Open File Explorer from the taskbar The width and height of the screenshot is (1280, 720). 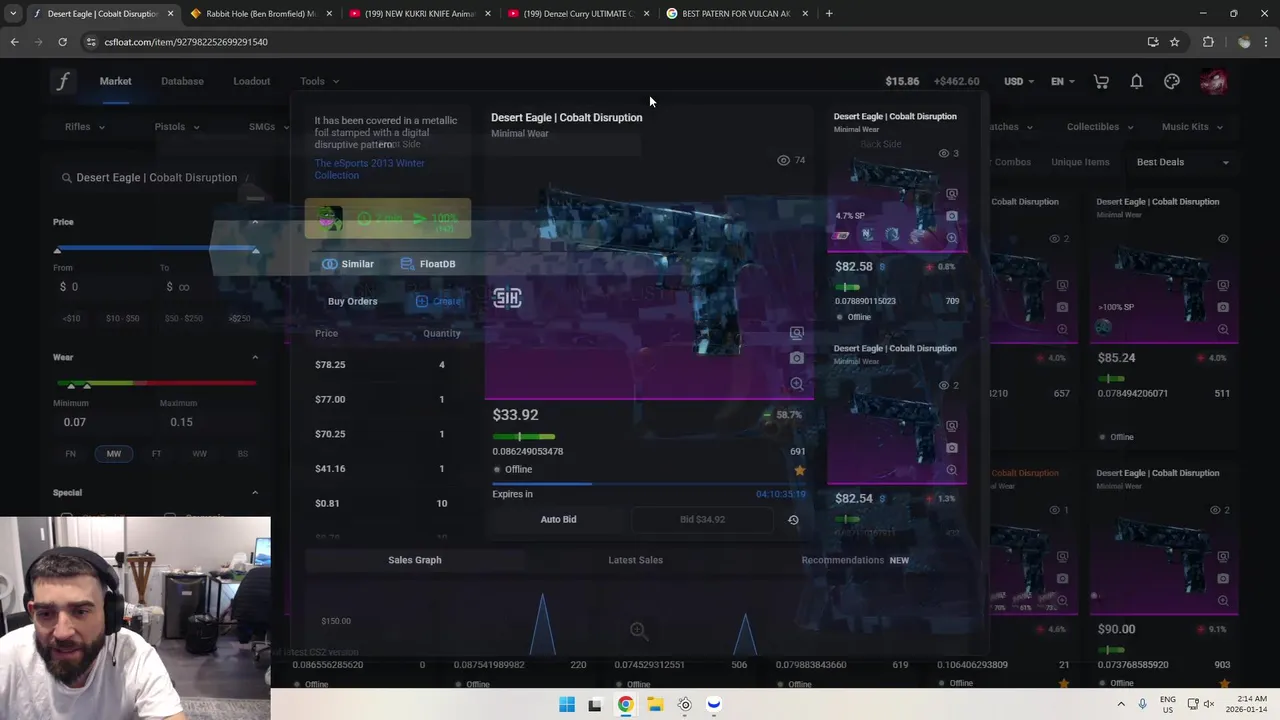pyautogui.click(x=655, y=704)
